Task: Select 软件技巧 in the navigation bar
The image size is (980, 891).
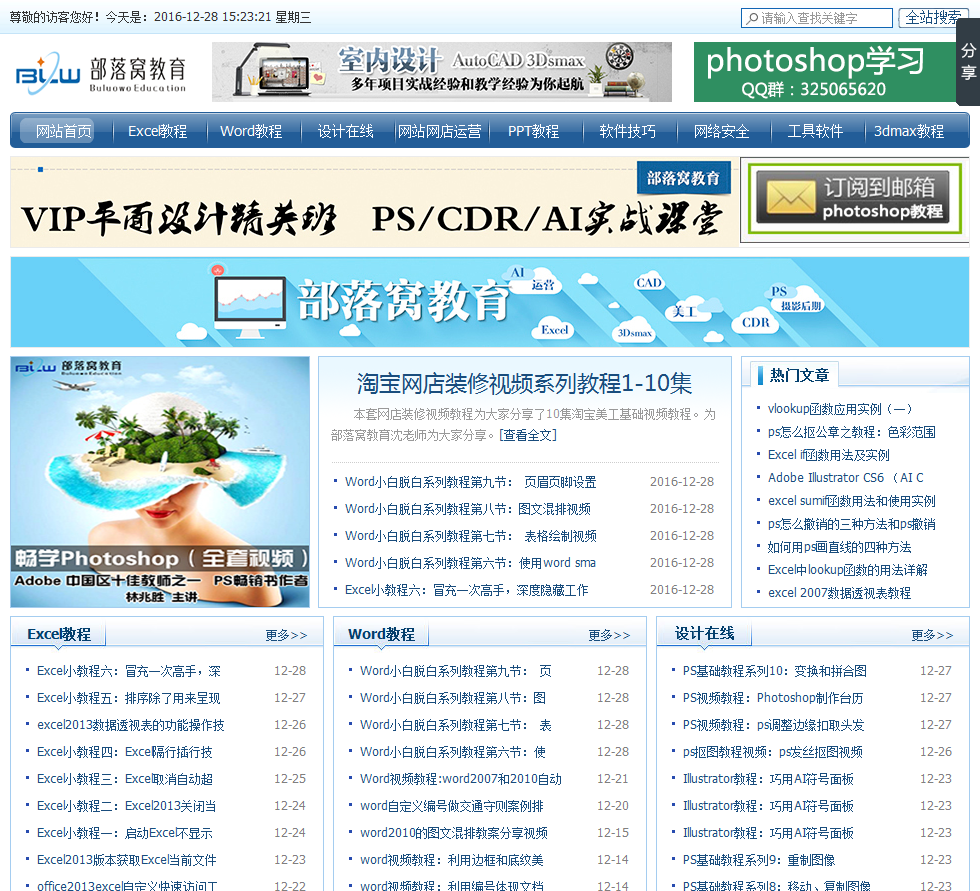Action: tap(628, 131)
